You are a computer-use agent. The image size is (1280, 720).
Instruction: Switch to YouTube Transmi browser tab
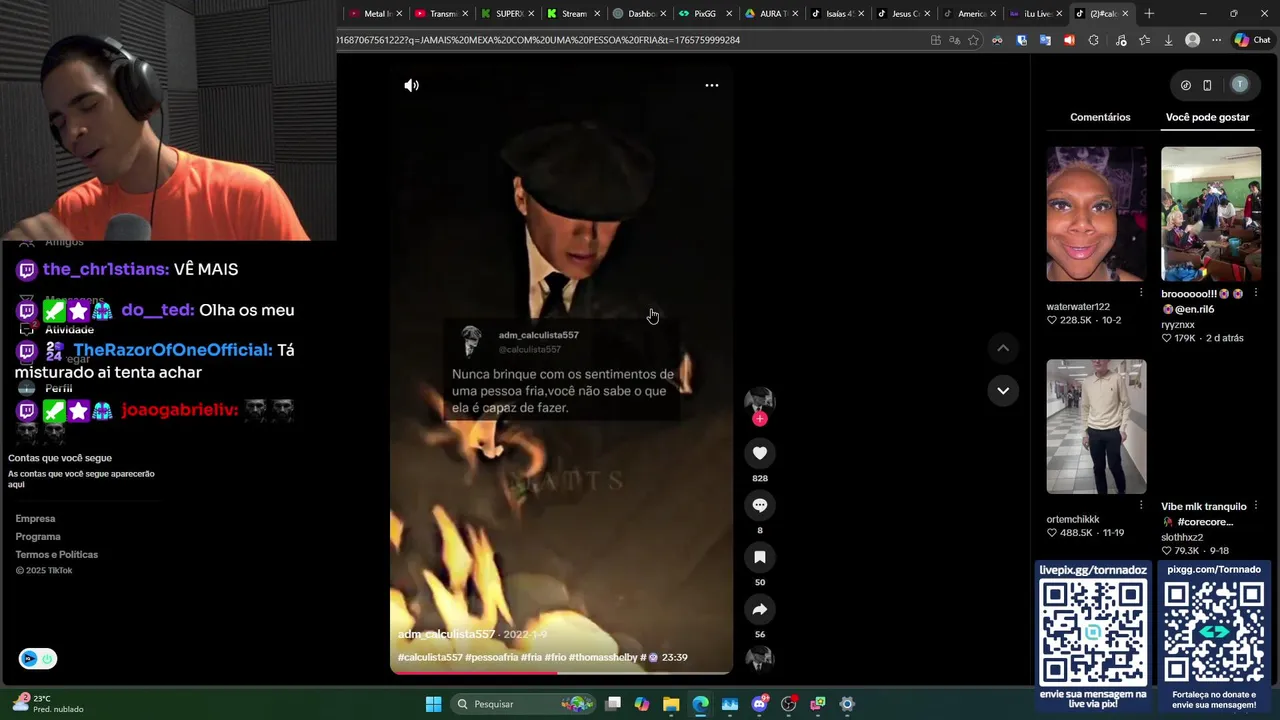click(x=440, y=13)
